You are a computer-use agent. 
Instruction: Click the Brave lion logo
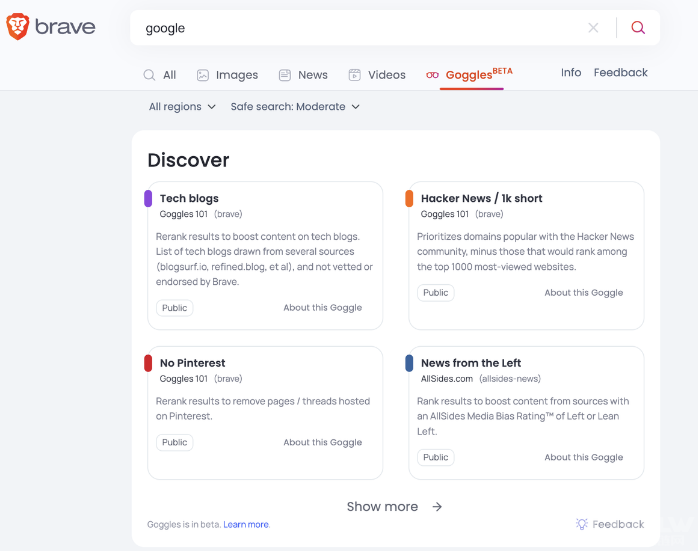[x=18, y=27]
